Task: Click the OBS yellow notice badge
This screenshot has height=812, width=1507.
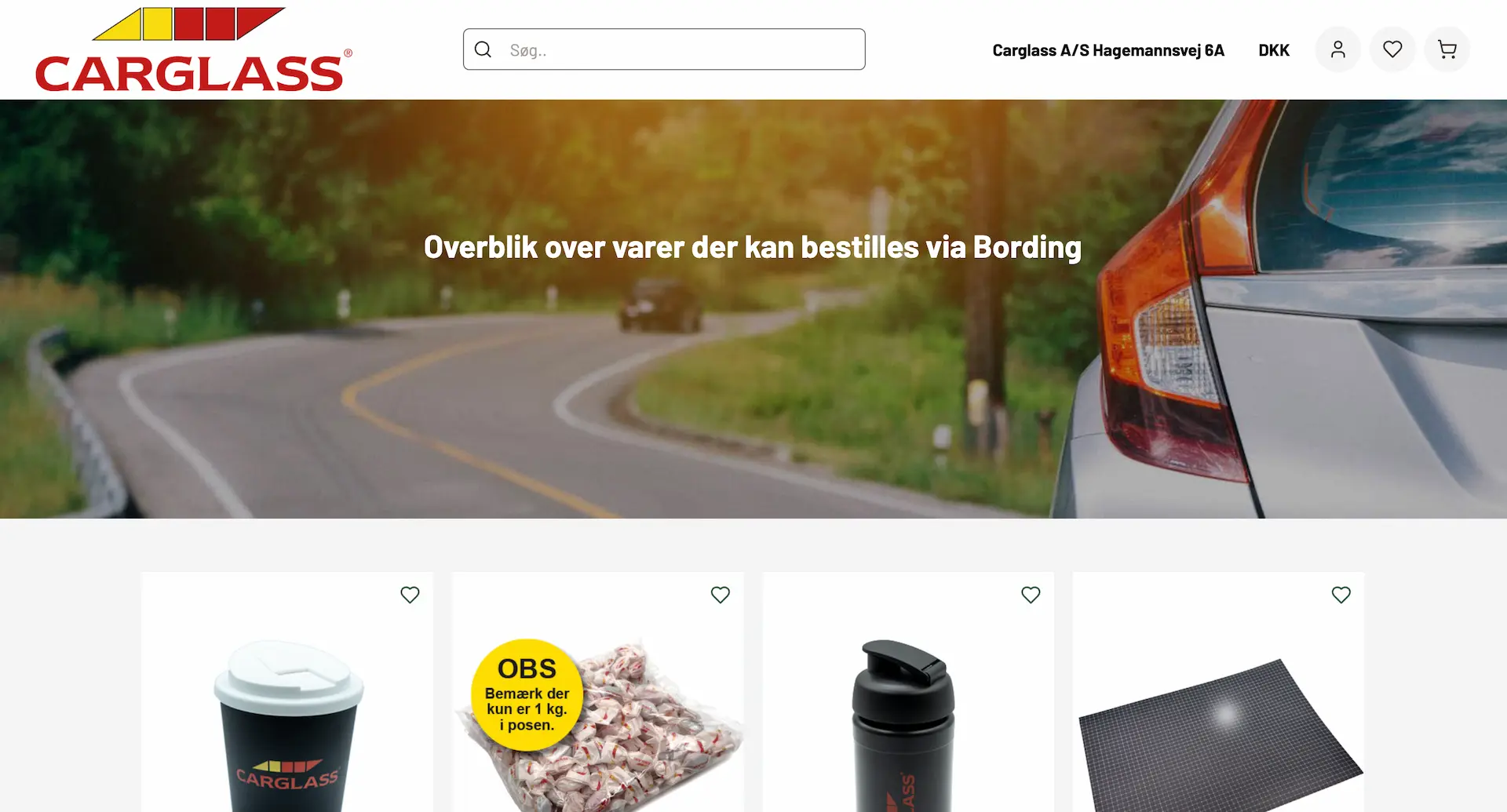Action: [x=527, y=694]
